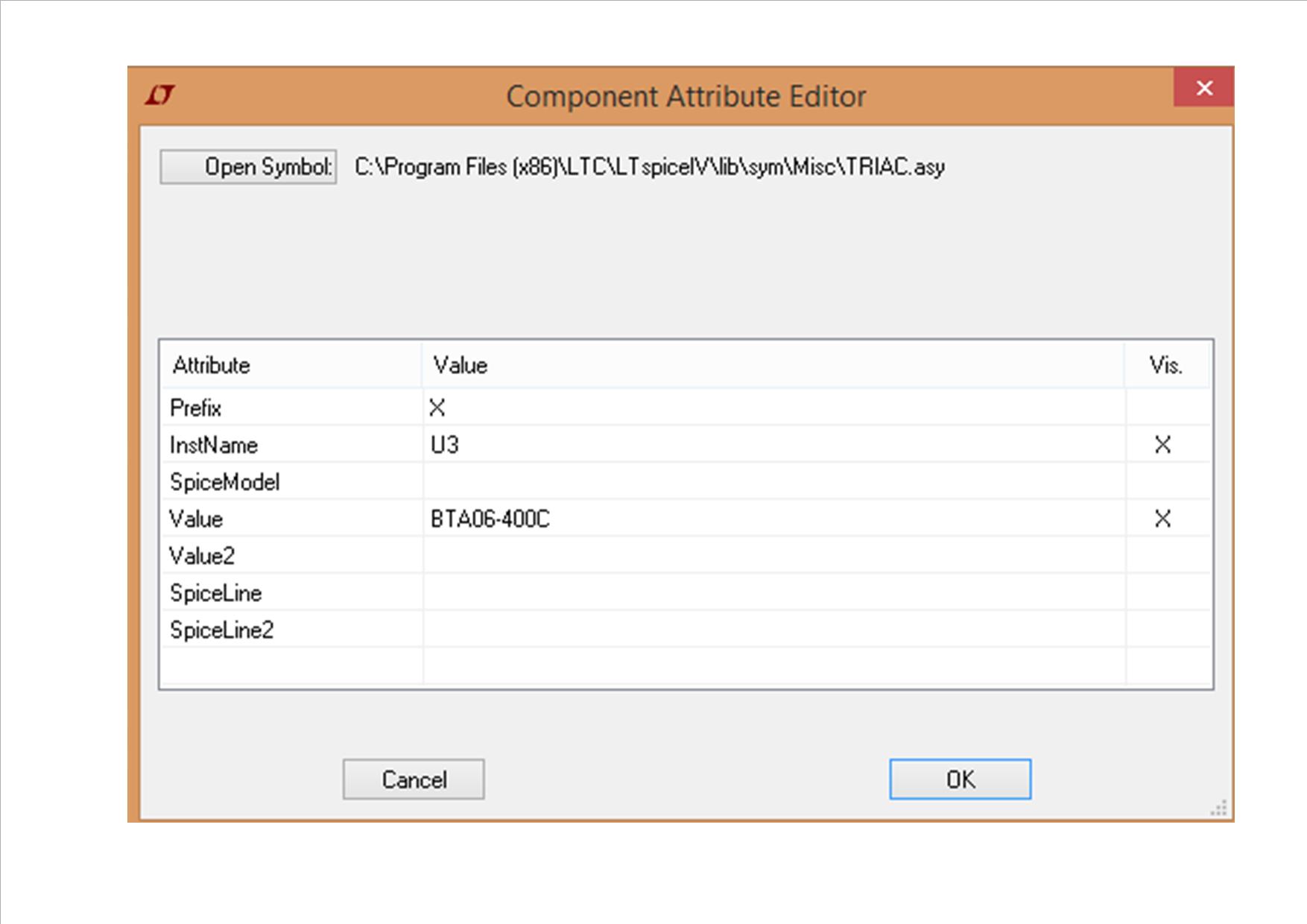Confirm the attributes with OK
The image size is (1307, 924).
[x=960, y=779]
